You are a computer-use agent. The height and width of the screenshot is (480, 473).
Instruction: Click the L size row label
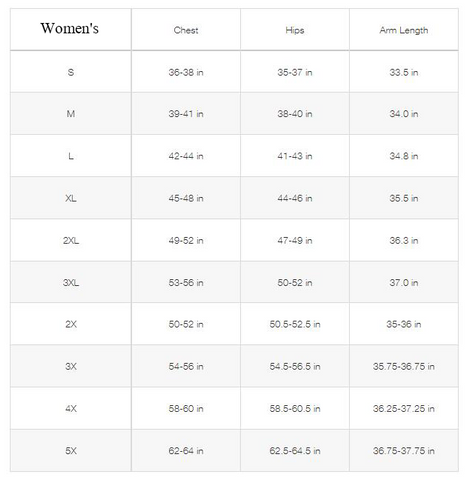point(71,156)
